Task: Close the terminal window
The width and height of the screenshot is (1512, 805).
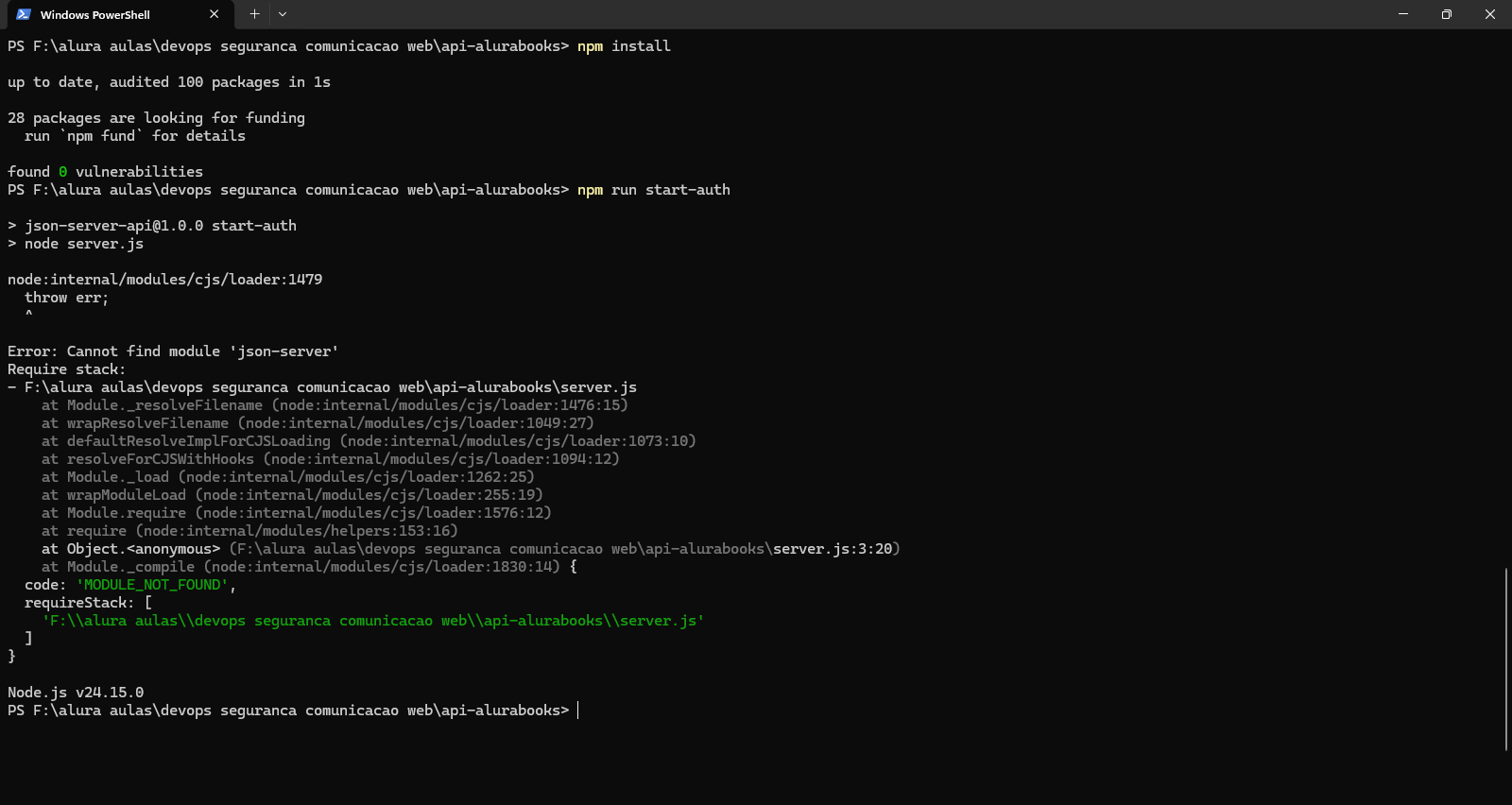Action: (1490, 14)
